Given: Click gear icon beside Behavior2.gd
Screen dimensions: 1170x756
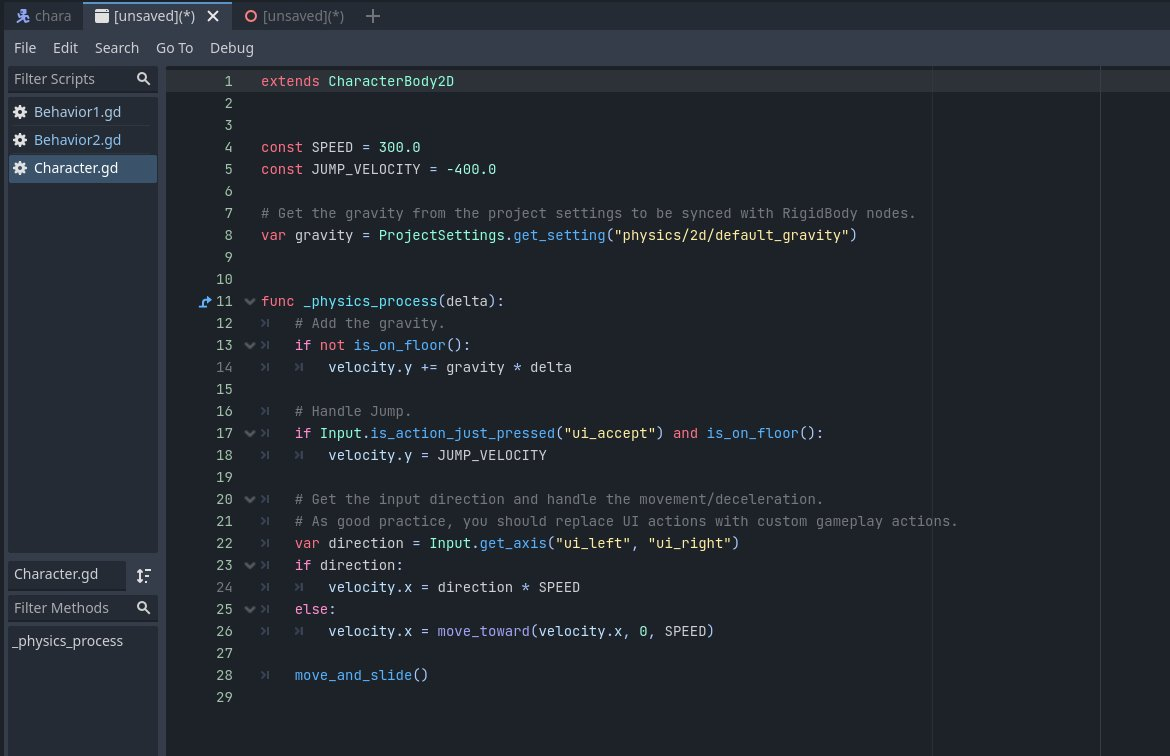Looking at the screenshot, I should click(x=20, y=140).
